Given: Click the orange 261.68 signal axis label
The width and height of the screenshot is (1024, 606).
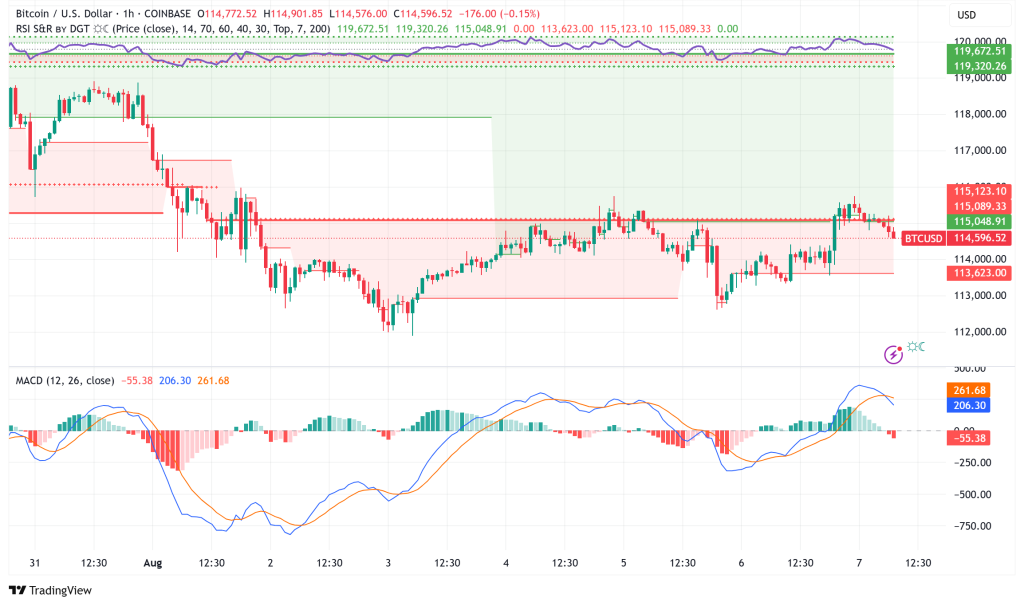Looking at the screenshot, I should (x=968, y=391).
